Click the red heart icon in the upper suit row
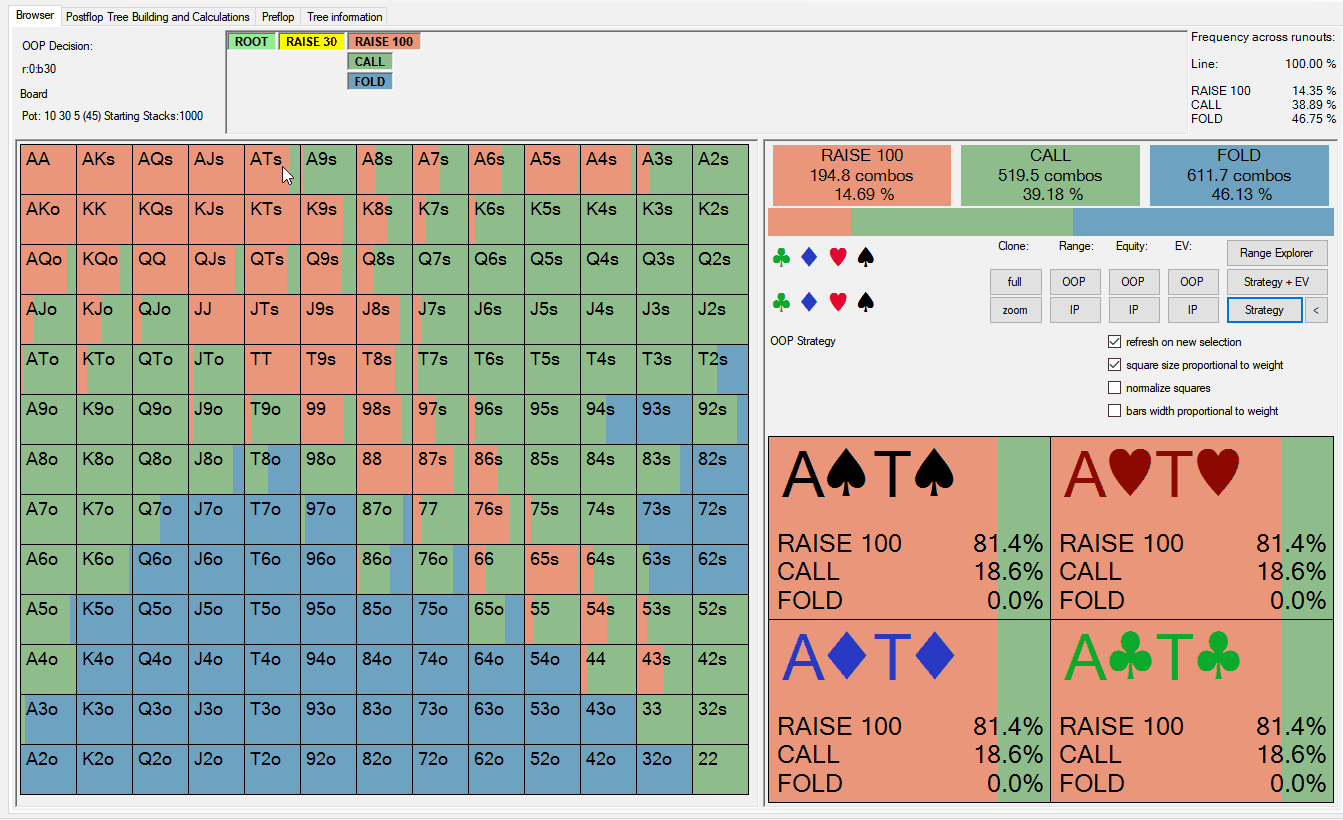The height and width of the screenshot is (820, 1343). click(x=838, y=258)
